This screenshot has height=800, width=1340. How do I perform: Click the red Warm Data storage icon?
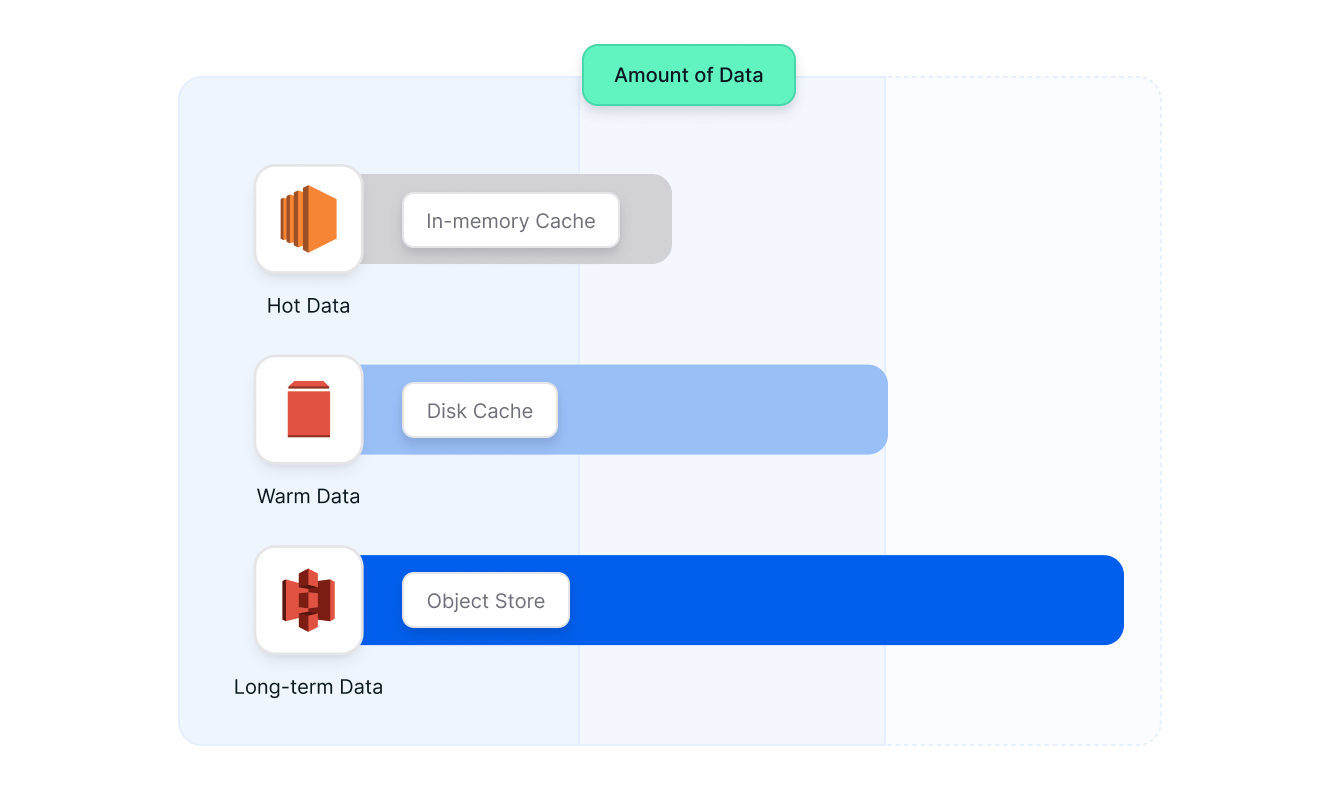308,409
